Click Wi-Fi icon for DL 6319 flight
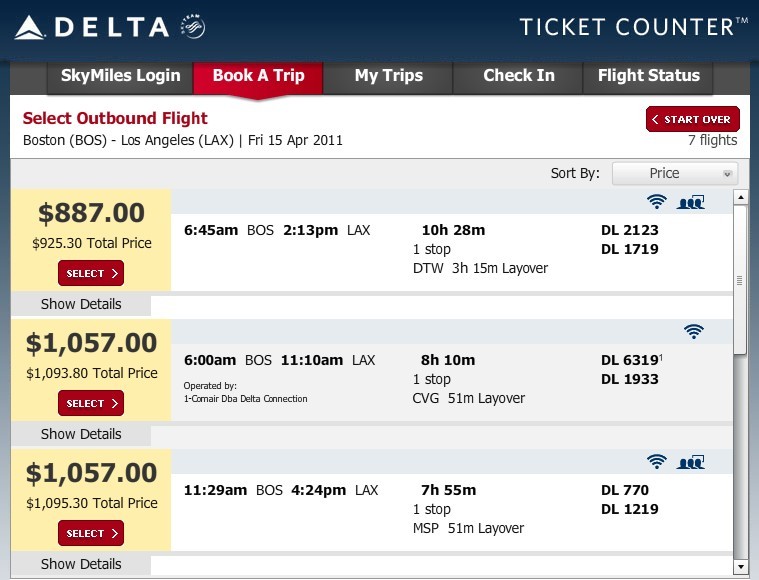The height and width of the screenshot is (580, 759). pyautogui.click(x=693, y=332)
